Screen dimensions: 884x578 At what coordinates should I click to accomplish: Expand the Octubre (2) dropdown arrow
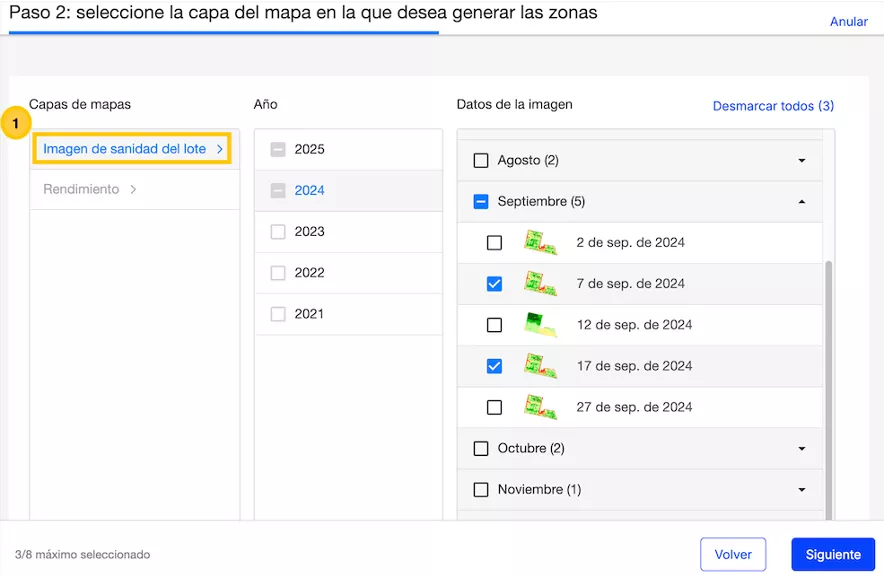click(802, 449)
